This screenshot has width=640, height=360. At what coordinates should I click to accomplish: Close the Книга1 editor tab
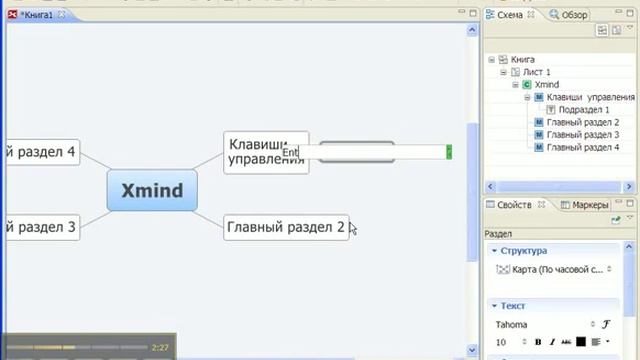[x=61, y=14]
